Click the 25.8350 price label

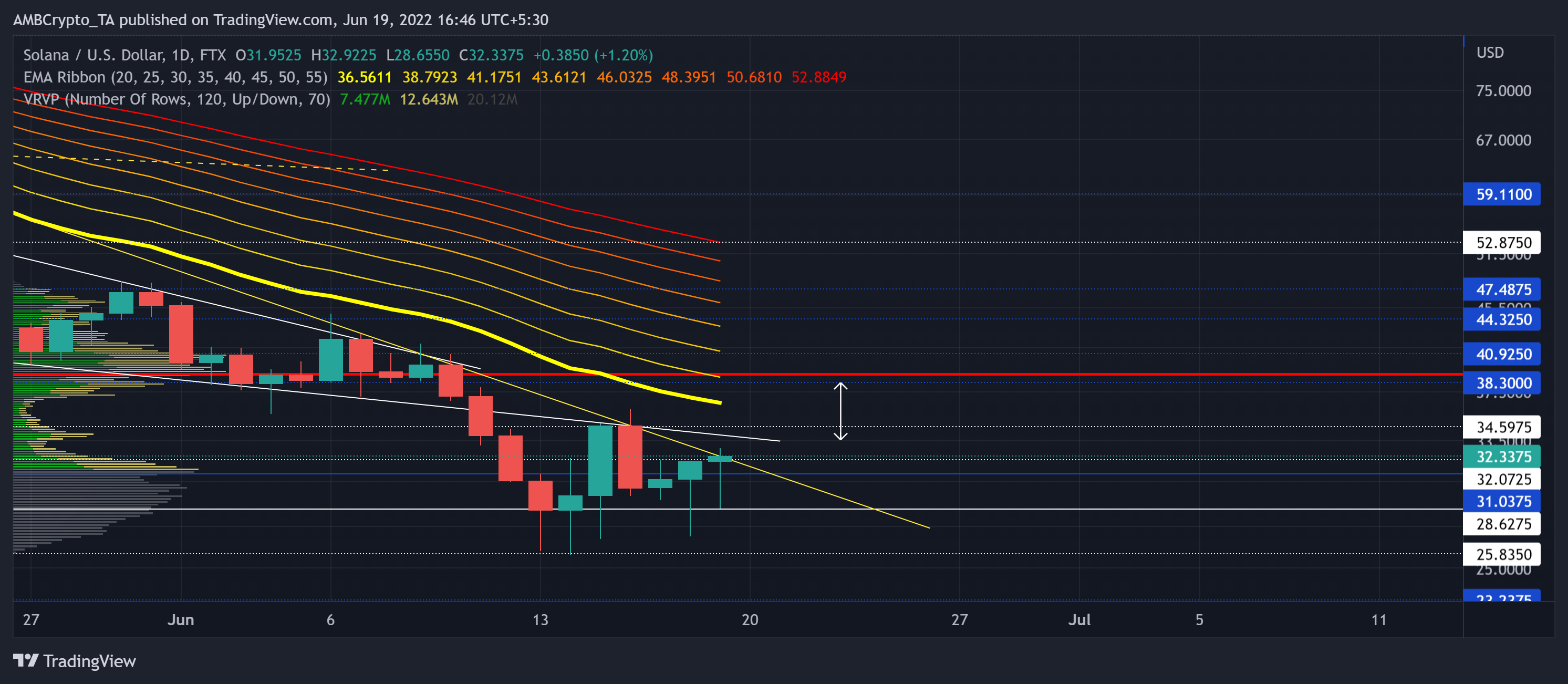pyautogui.click(x=1502, y=554)
